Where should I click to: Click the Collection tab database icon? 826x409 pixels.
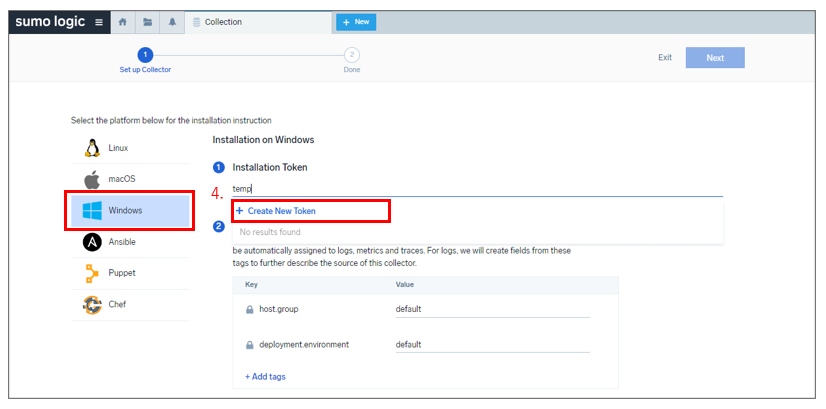pyautogui.click(x=196, y=22)
